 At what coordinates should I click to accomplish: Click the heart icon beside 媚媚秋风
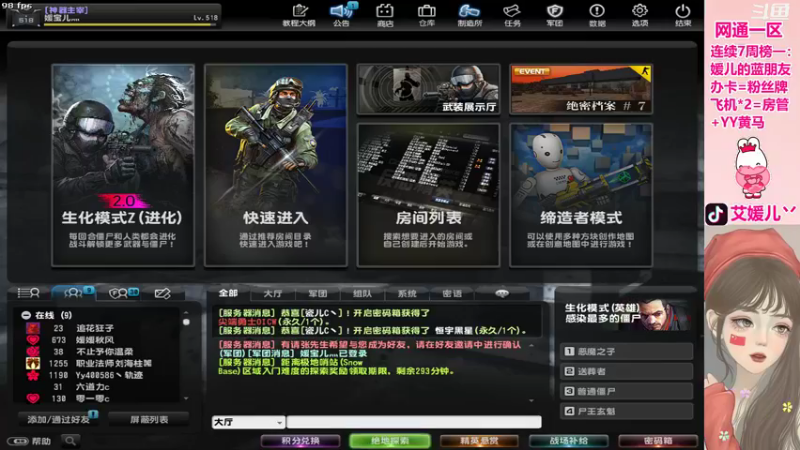[33, 340]
